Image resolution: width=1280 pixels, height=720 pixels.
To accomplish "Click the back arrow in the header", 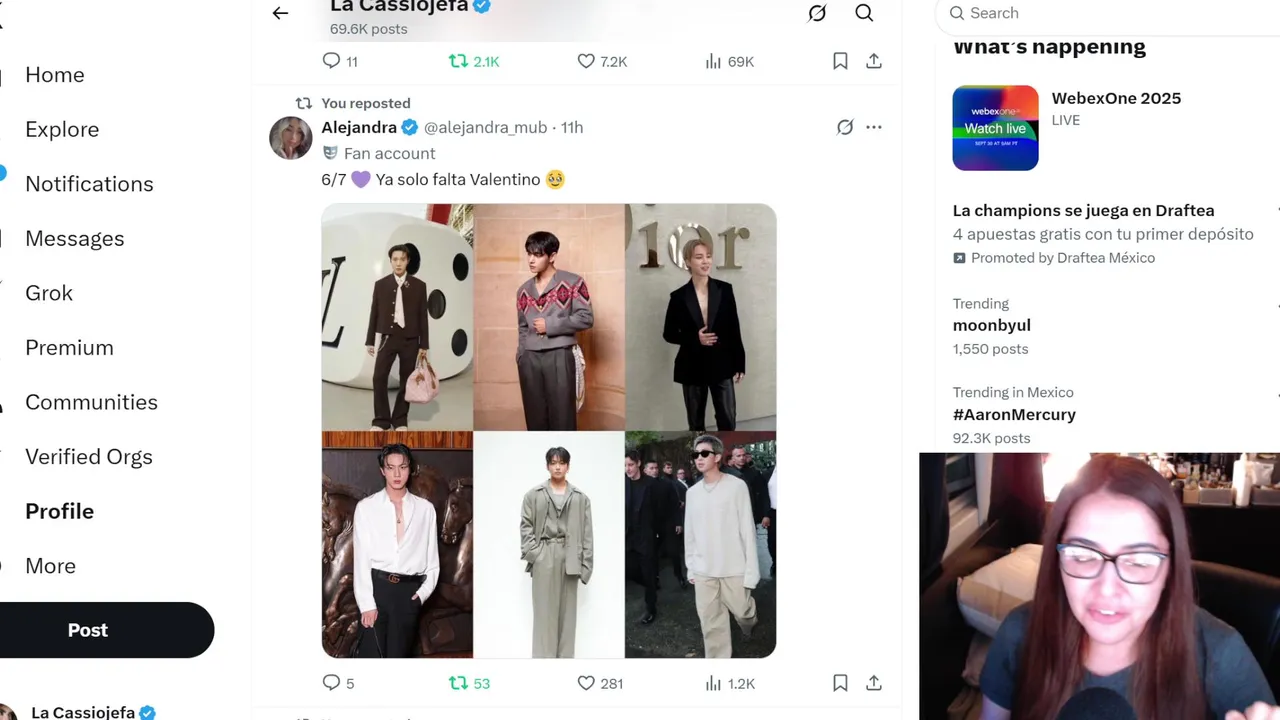I will [280, 13].
